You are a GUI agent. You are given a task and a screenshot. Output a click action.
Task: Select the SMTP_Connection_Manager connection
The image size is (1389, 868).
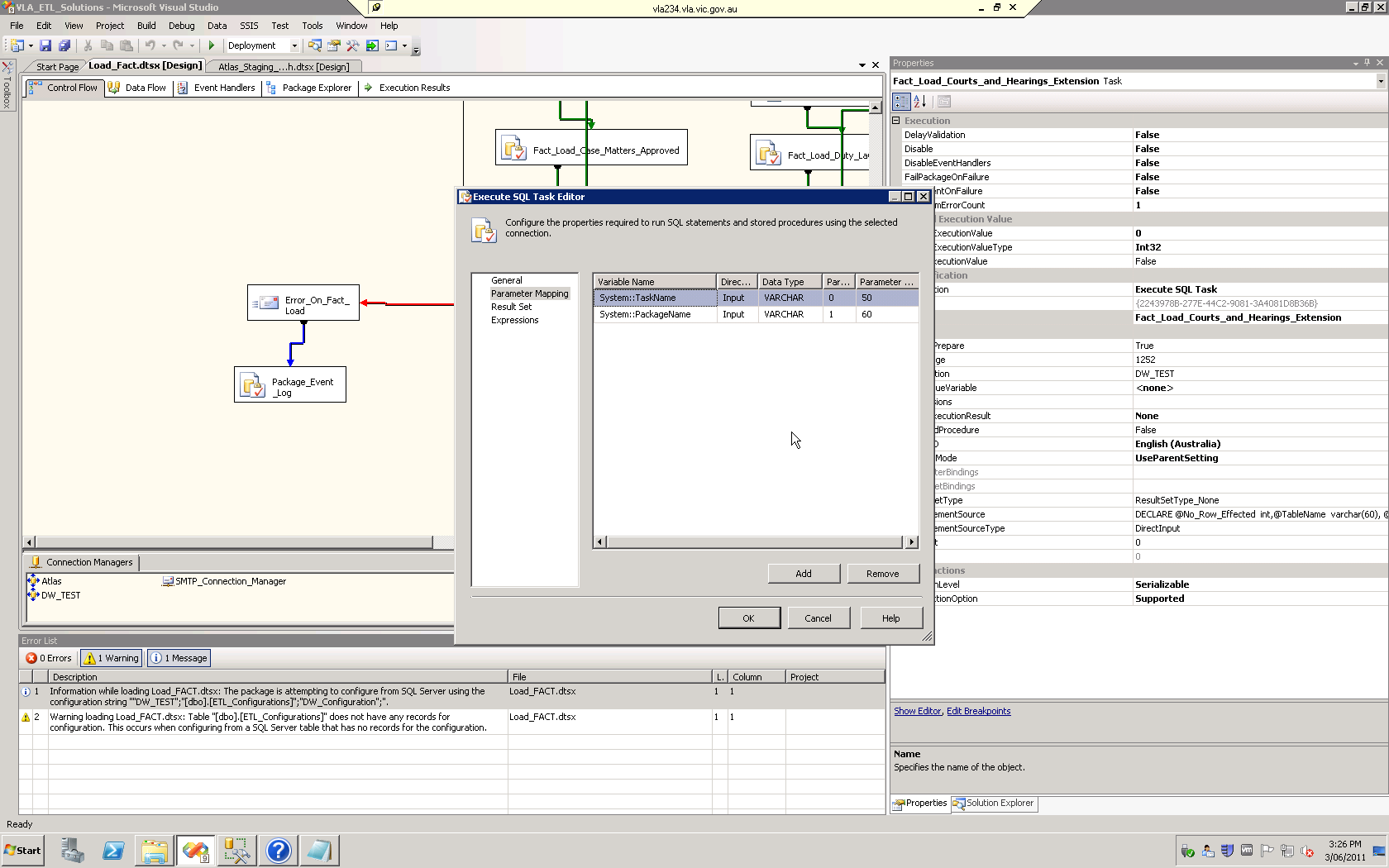point(224,581)
